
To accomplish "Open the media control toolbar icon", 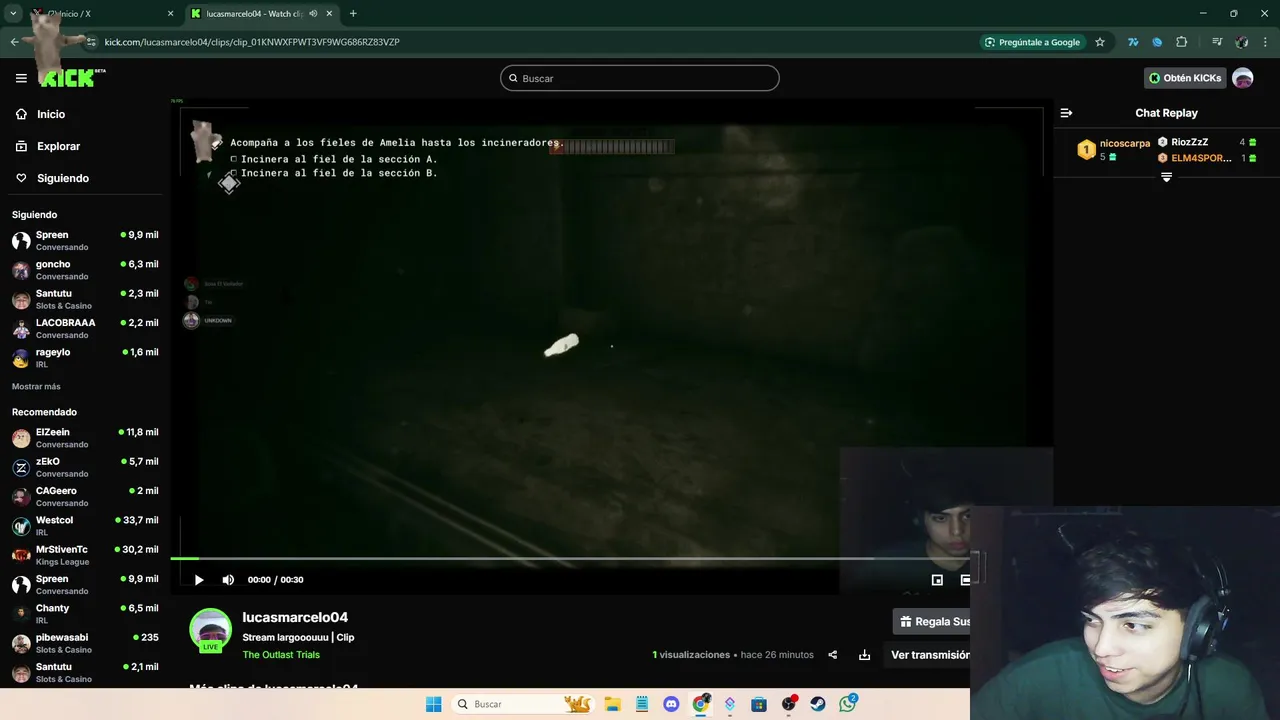I will pos(1217,42).
